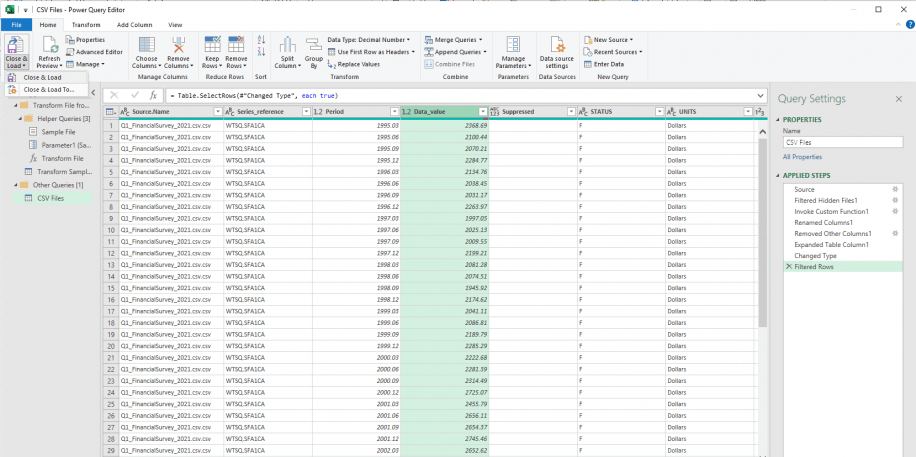The width and height of the screenshot is (916, 457).
Task: Choose Close & Load To... menu entry
Action: click(x=46, y=89)
